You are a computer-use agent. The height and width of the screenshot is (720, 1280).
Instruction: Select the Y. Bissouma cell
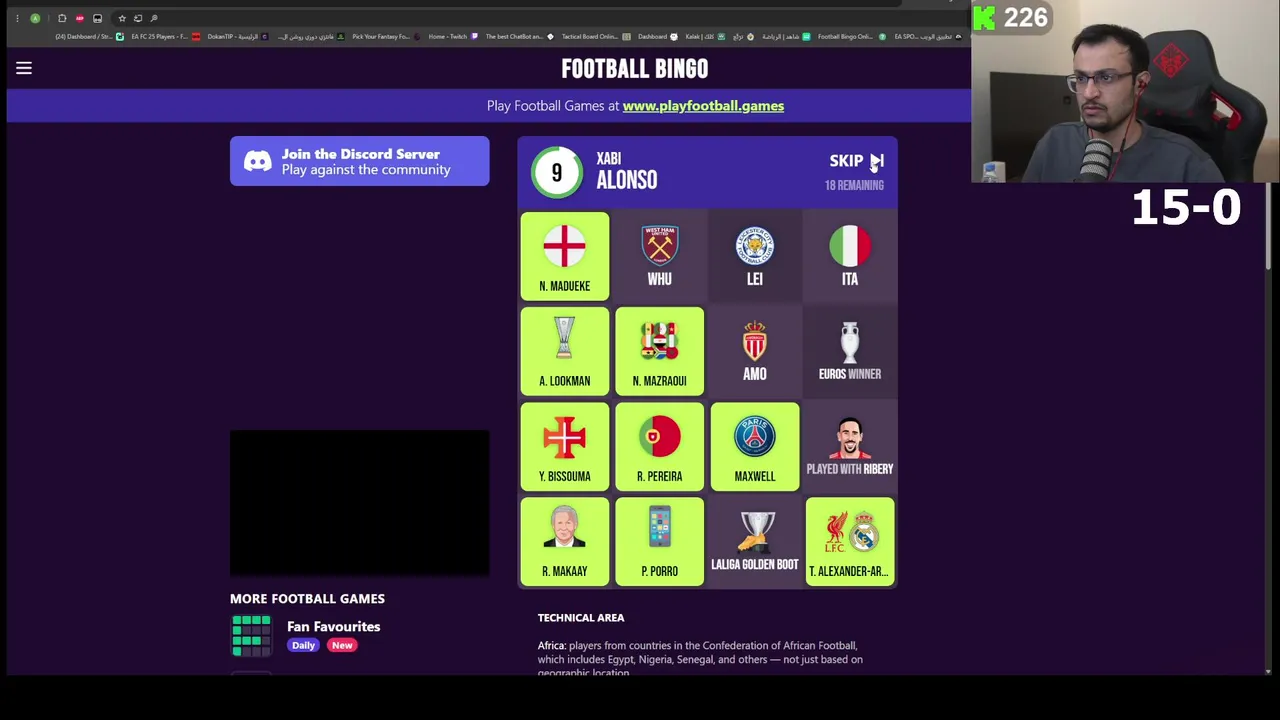point(564,446)
